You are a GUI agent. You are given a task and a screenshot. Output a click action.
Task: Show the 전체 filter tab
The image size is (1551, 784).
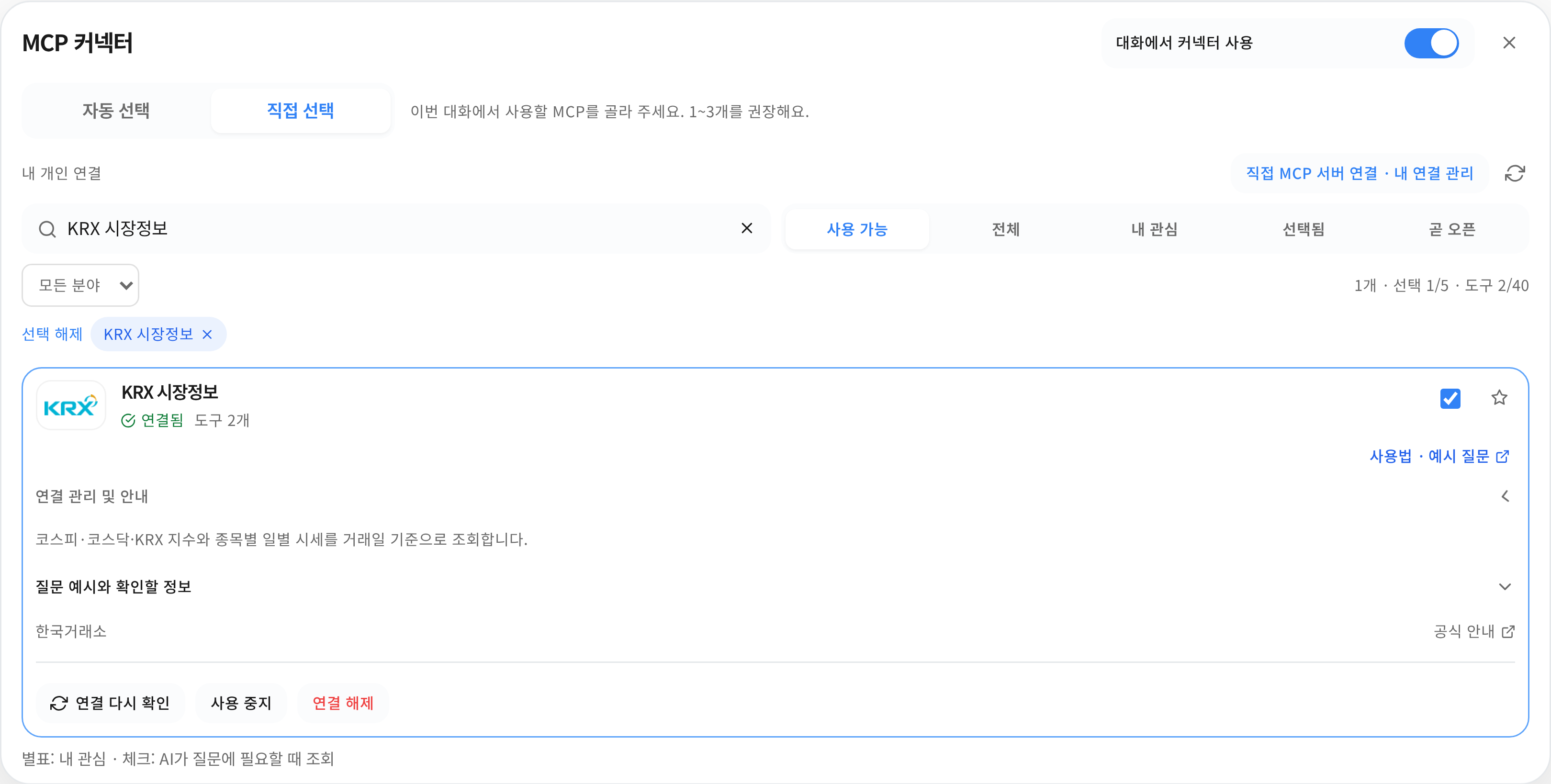click(x=1005, y=229)
